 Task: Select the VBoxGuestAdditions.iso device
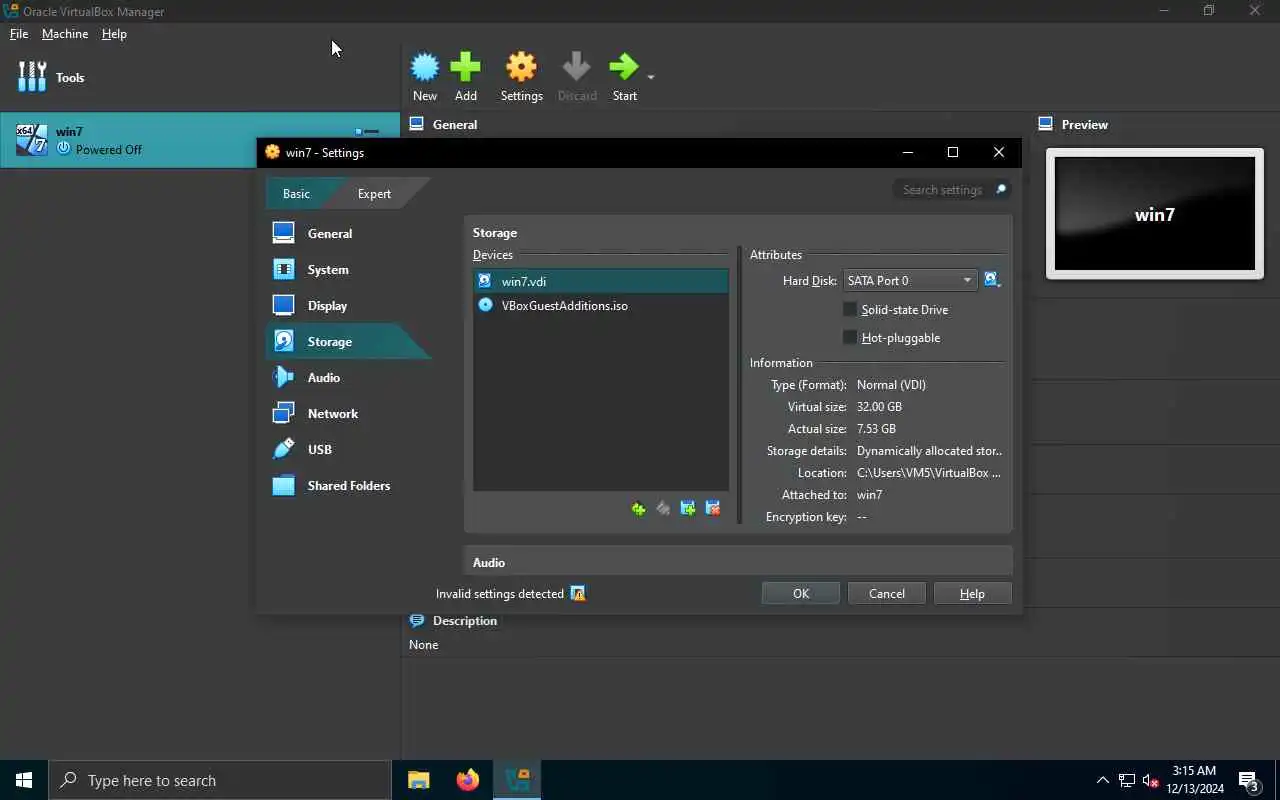(x=601, y=305)
